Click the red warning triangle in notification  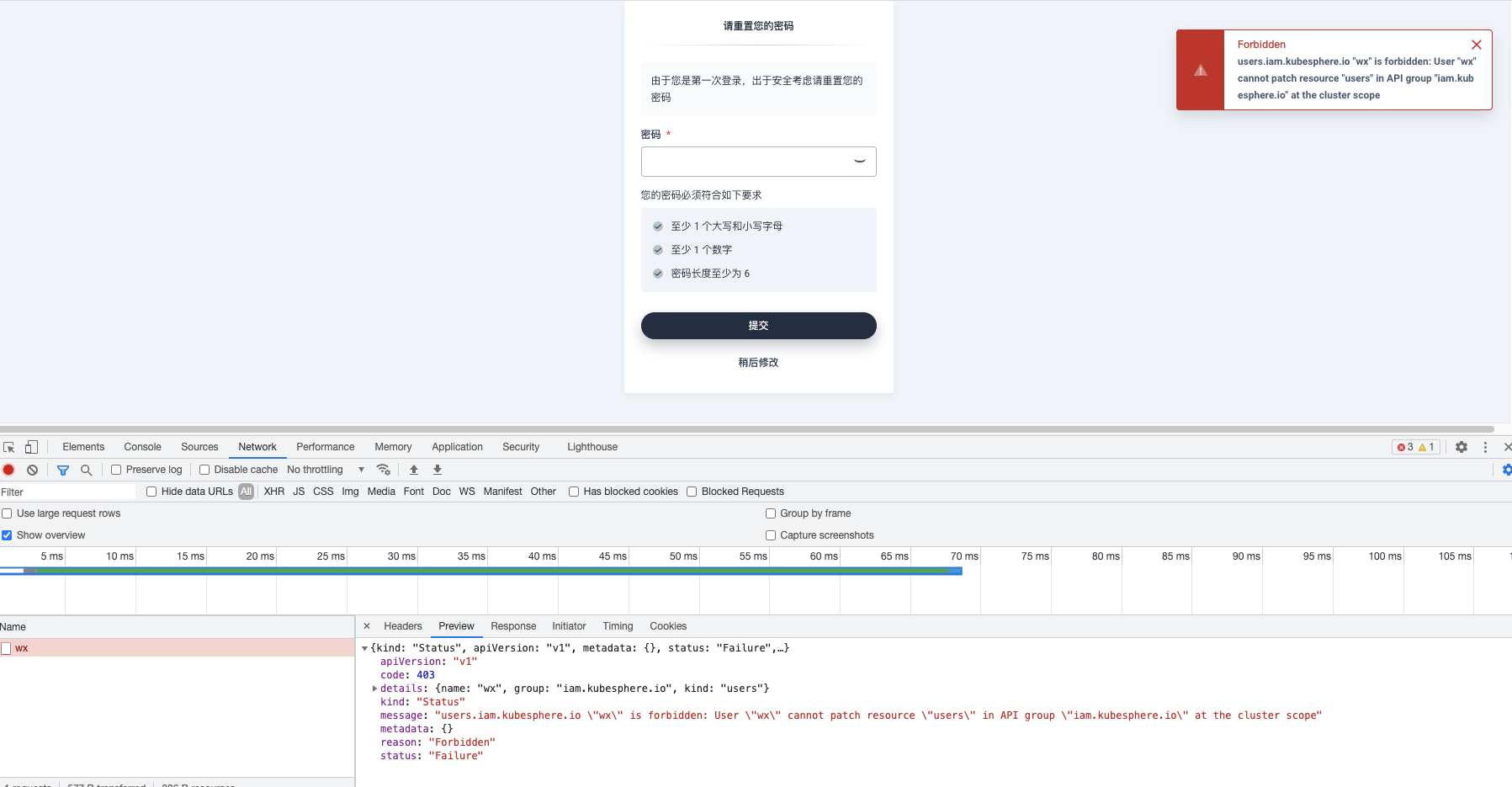(1201, 70)
